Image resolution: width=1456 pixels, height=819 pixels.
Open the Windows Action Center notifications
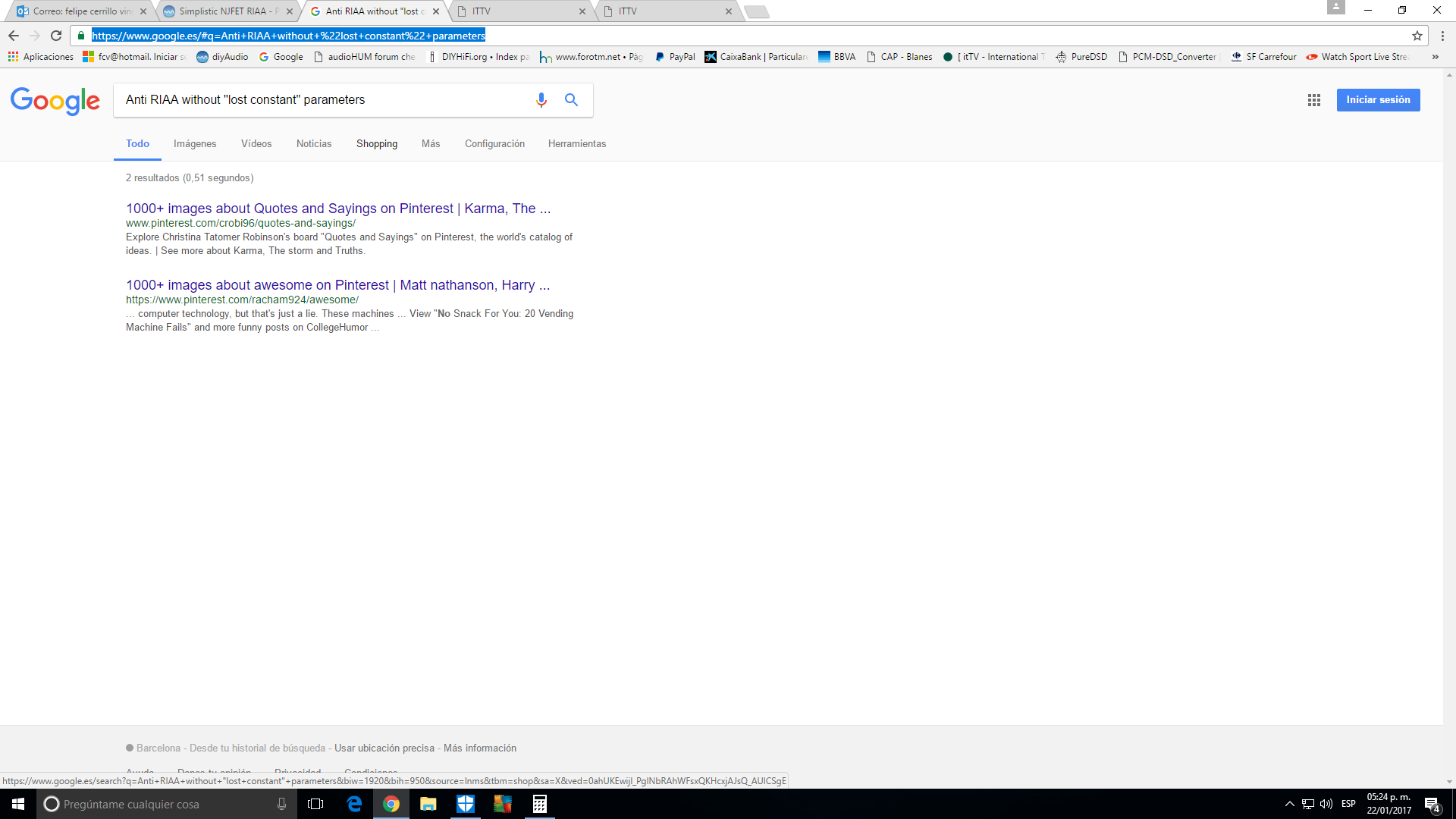pyautogui.click(x=1432, y=805)
